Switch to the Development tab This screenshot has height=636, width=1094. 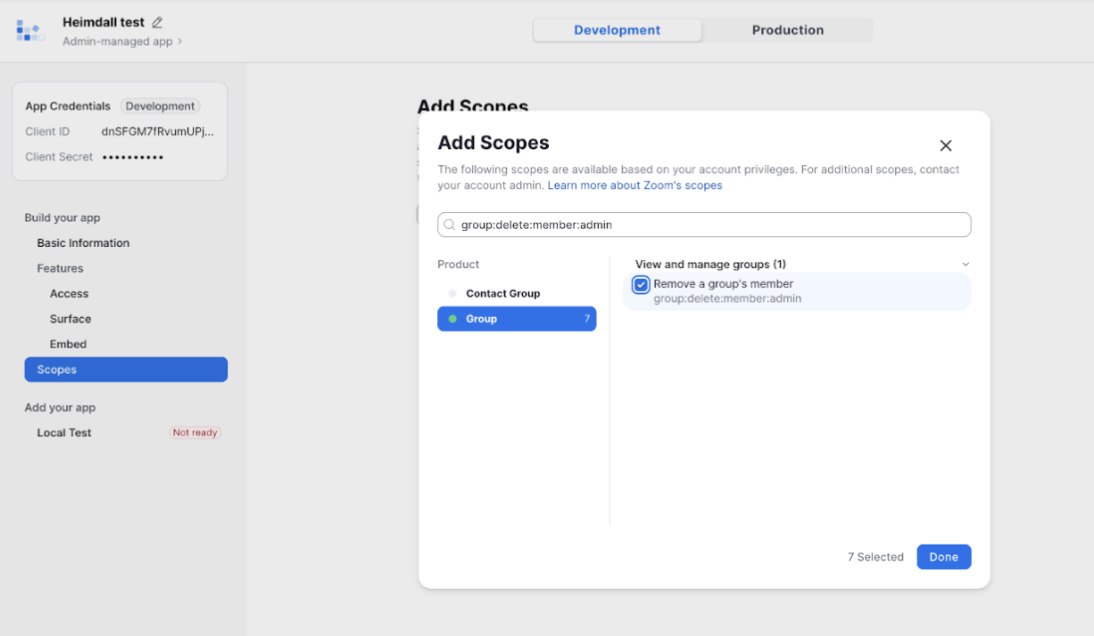(x=617, y=30)
